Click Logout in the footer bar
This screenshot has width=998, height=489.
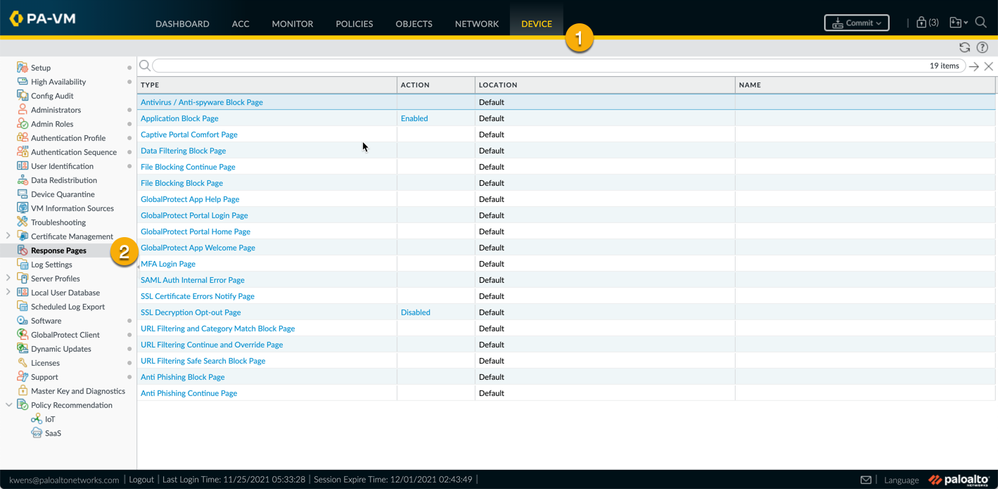point(141,480)
